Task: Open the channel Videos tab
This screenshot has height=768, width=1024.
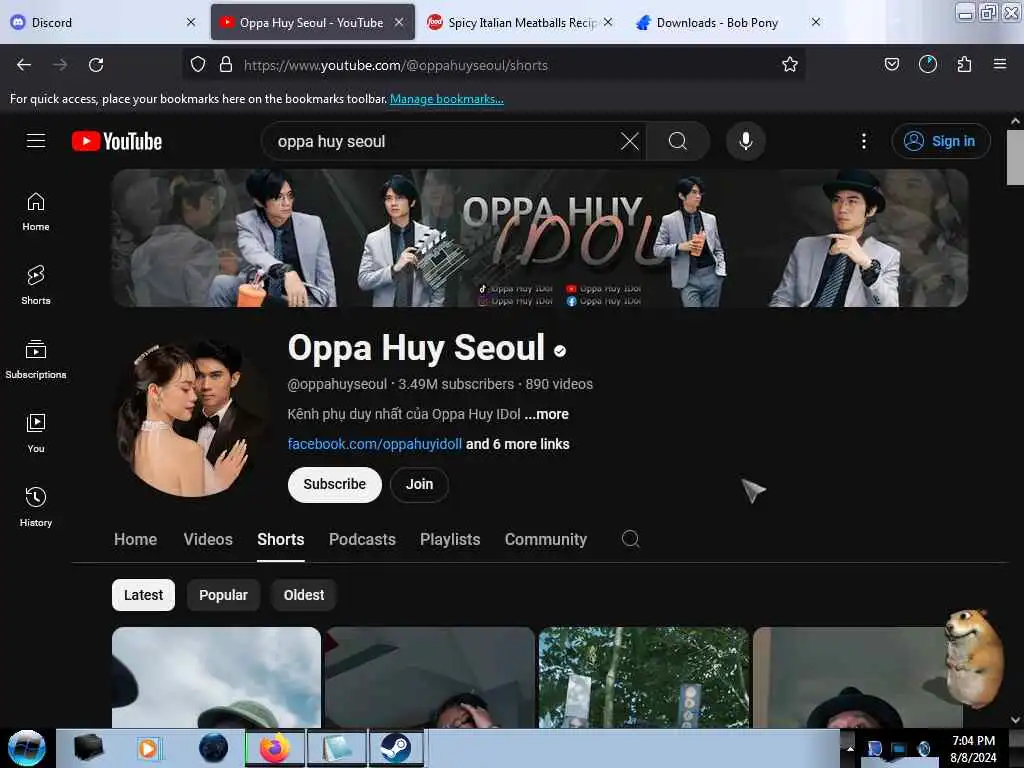Action: [208, 539]
